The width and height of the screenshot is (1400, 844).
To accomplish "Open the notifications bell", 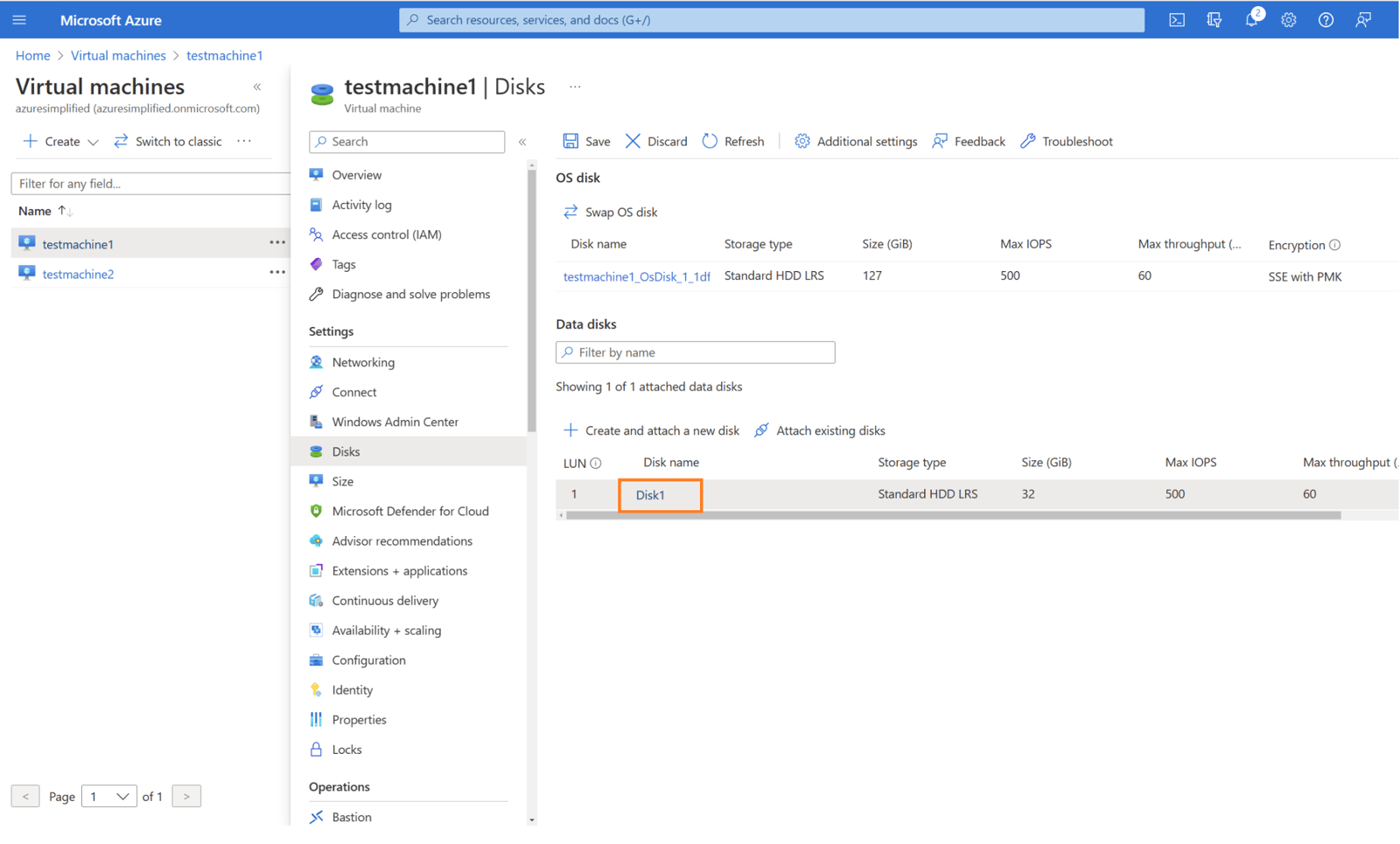I will pyautogui.click(x=1250, y=19).
